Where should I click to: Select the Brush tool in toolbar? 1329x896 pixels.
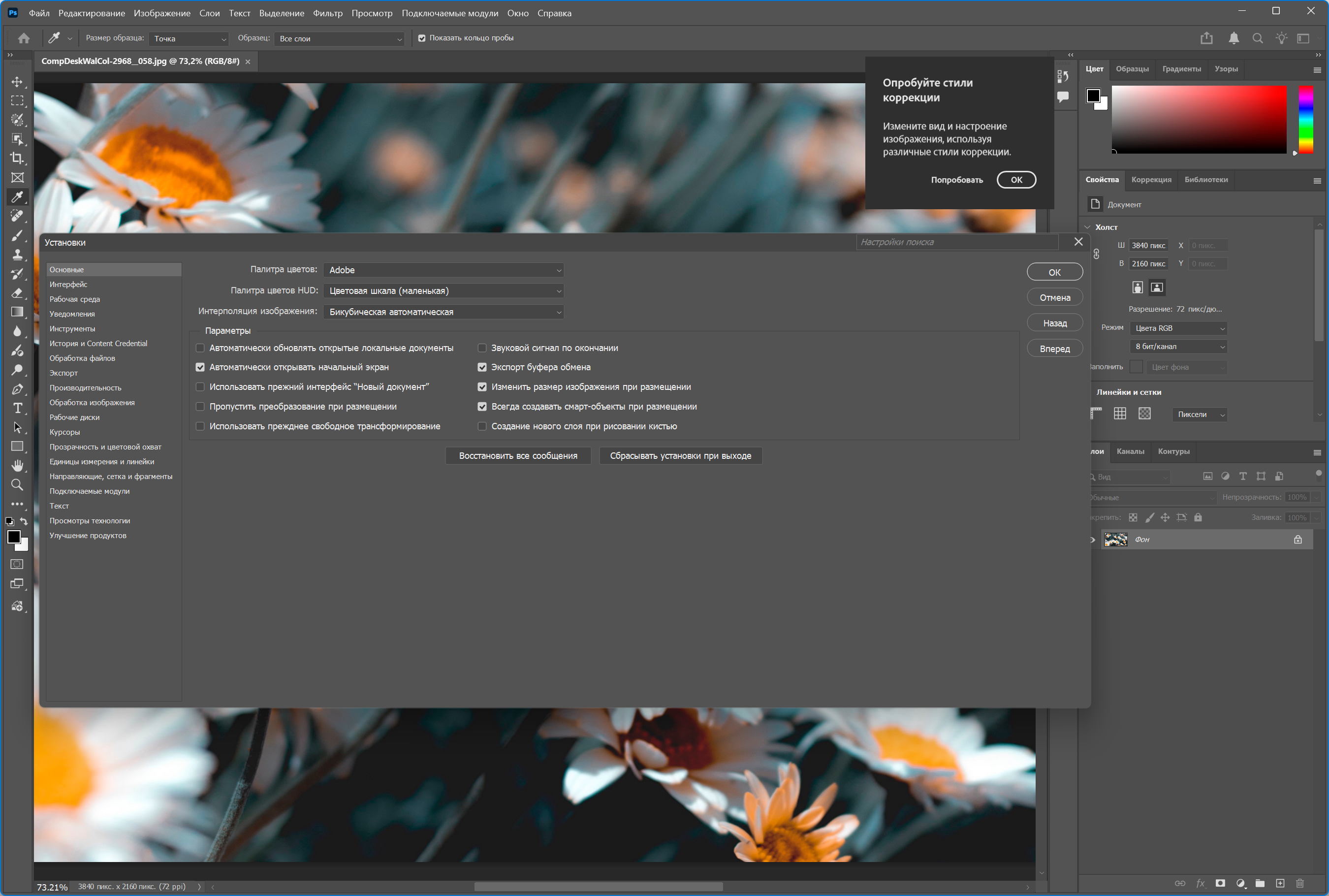(x=17, y=235)
